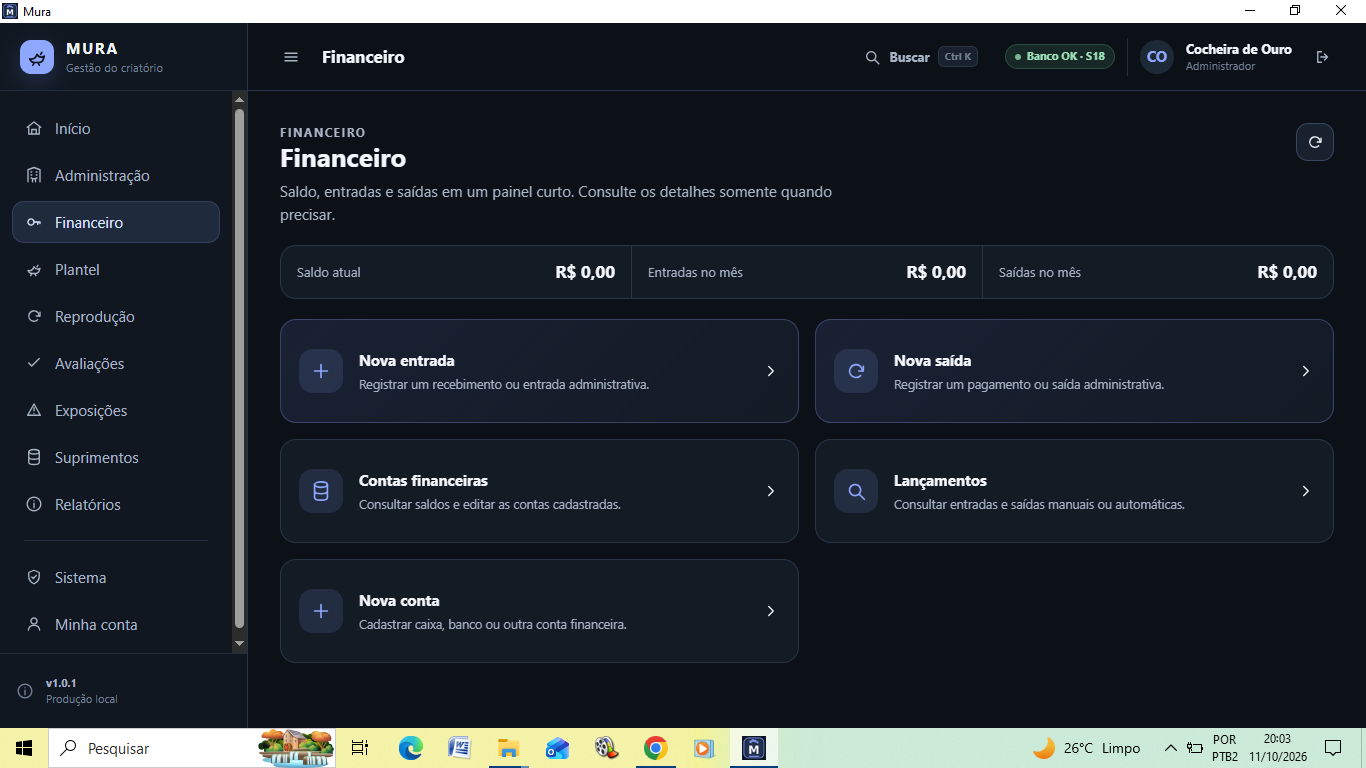Screen dimensions: 1366x768
Task: Open Microsoft Edge from the taskbar
Action: point(410,748)
